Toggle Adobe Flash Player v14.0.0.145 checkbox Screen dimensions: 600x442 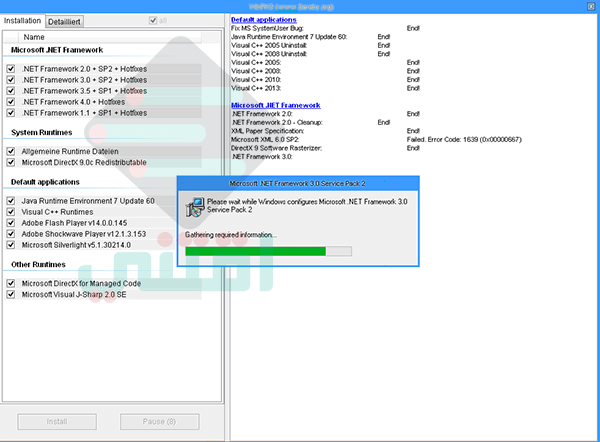pos(11,223)
